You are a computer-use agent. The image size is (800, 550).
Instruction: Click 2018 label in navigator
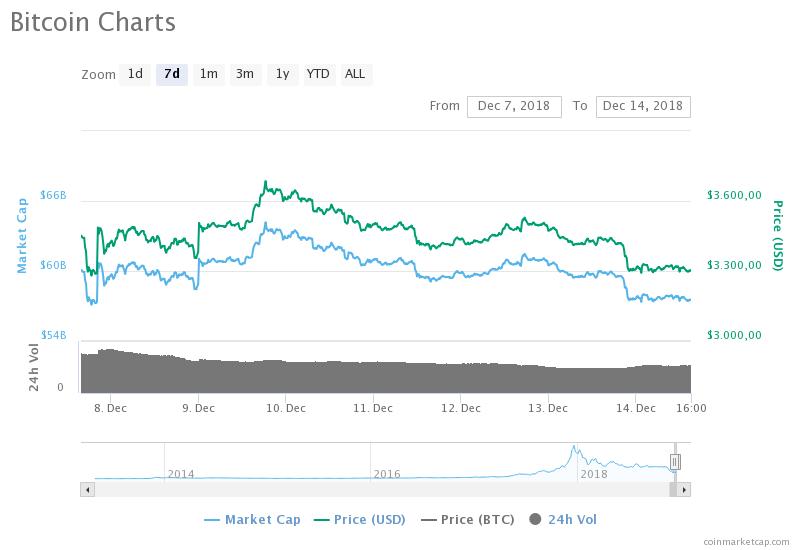pos(594,474)
